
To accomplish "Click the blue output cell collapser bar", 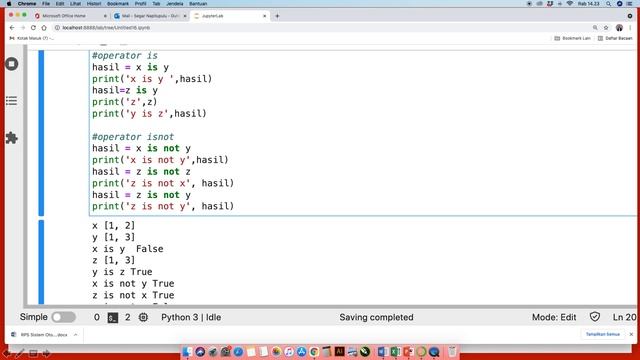I will 41,262.
